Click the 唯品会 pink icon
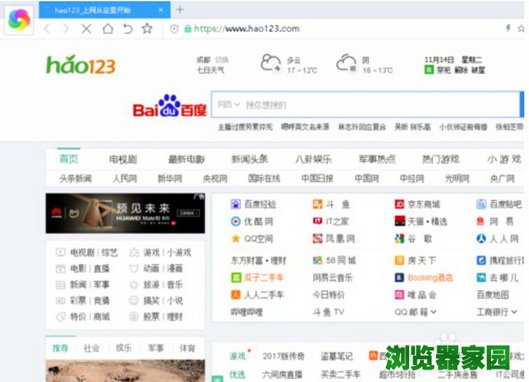This screenshot has width=529, height=382. 399,295
